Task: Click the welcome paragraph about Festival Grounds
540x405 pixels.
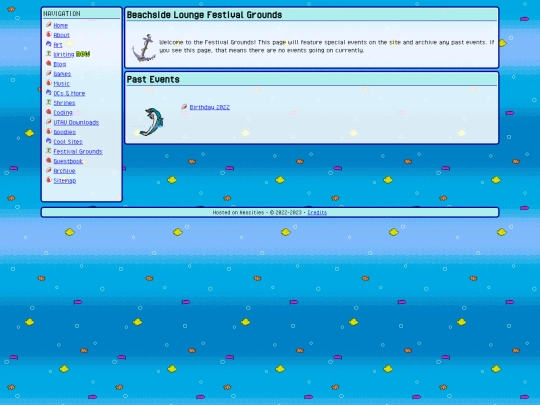Action: click(x=326, y=46)
